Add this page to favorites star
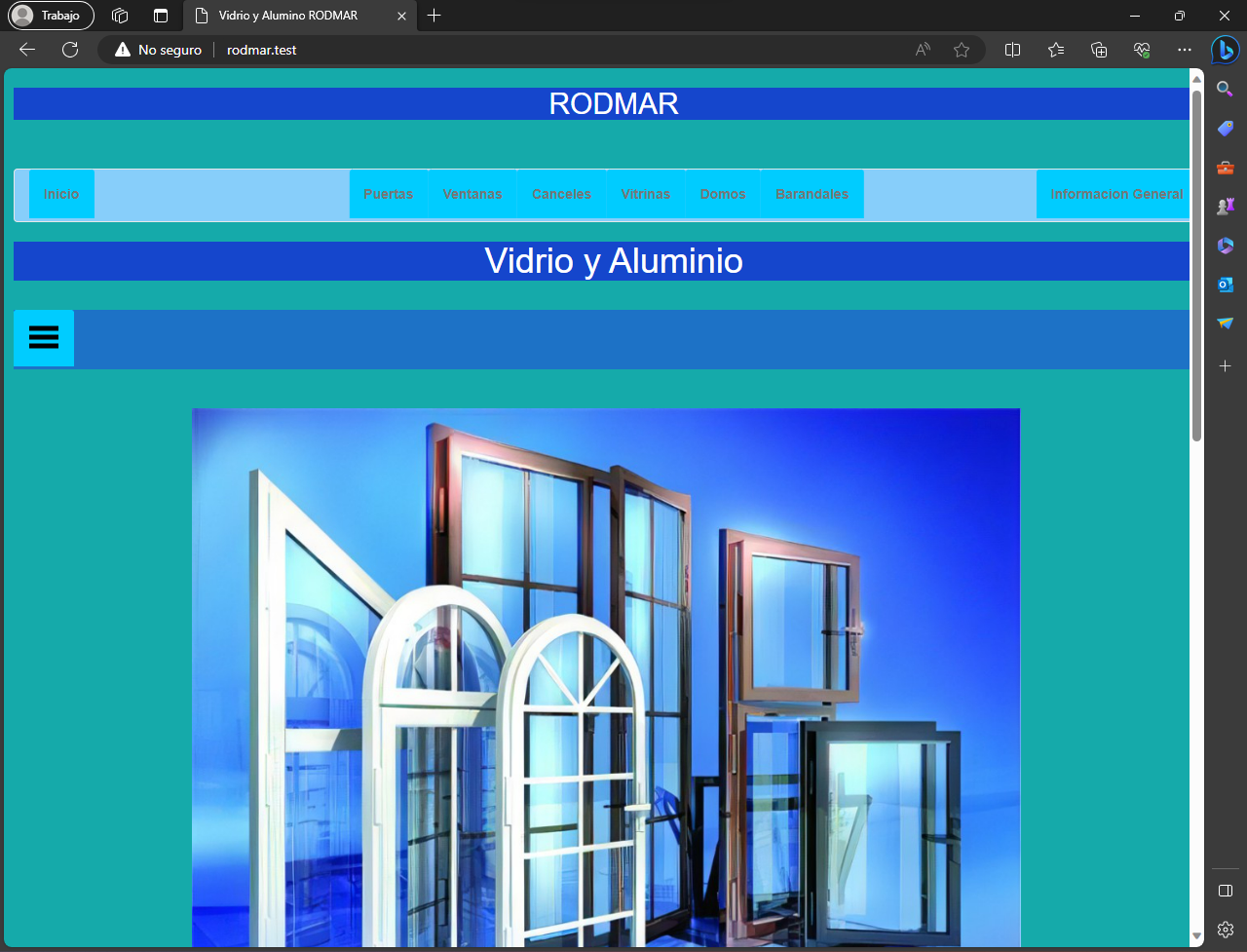The image size is (1247, 952). [x=962, y=50]
